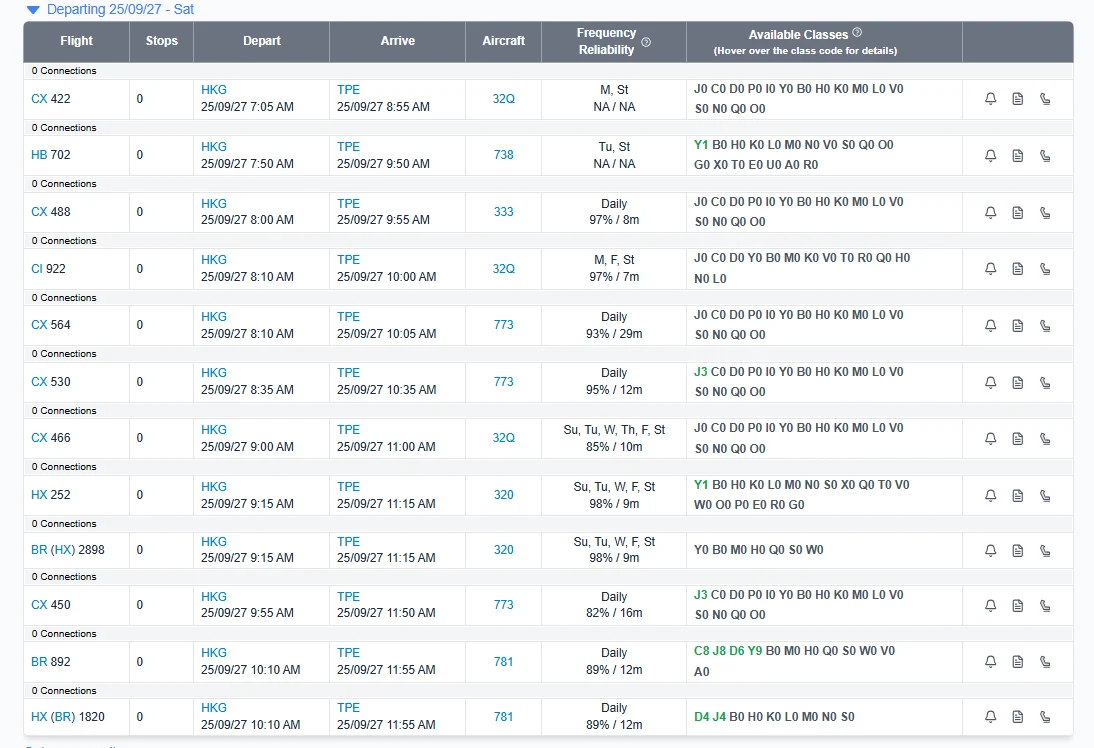This screenshot has width=1094, height=748.
Task: Click green J3 class code for CX 450
Action: [700, 595]
